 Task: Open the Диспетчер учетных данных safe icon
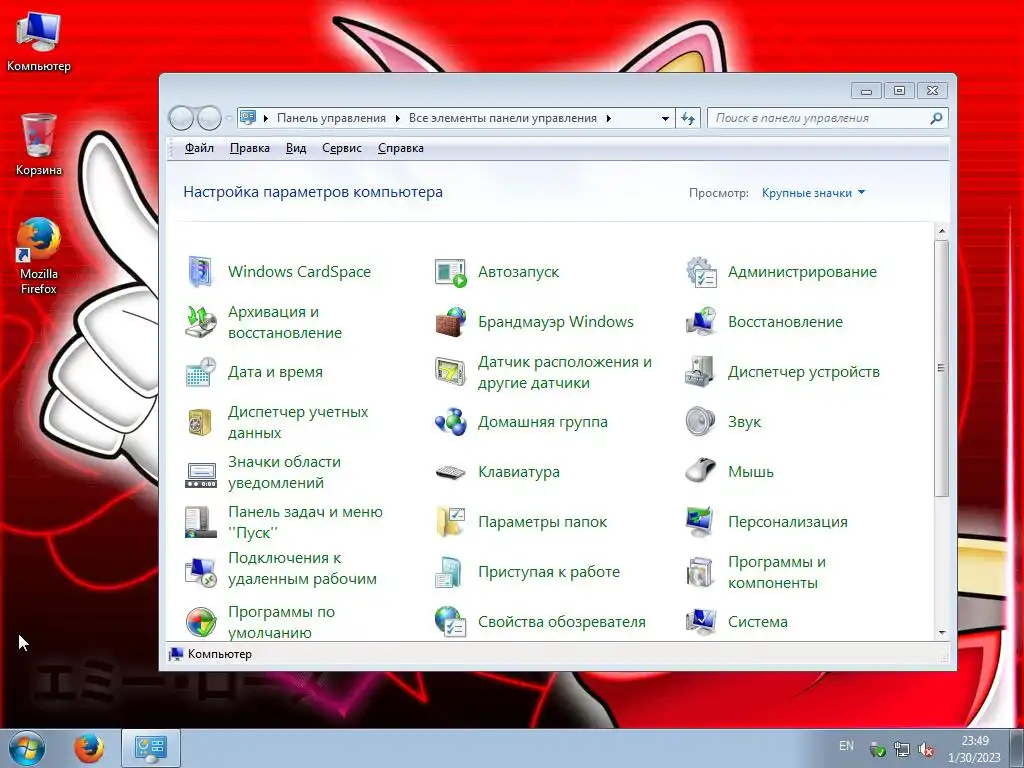[200, 423]
